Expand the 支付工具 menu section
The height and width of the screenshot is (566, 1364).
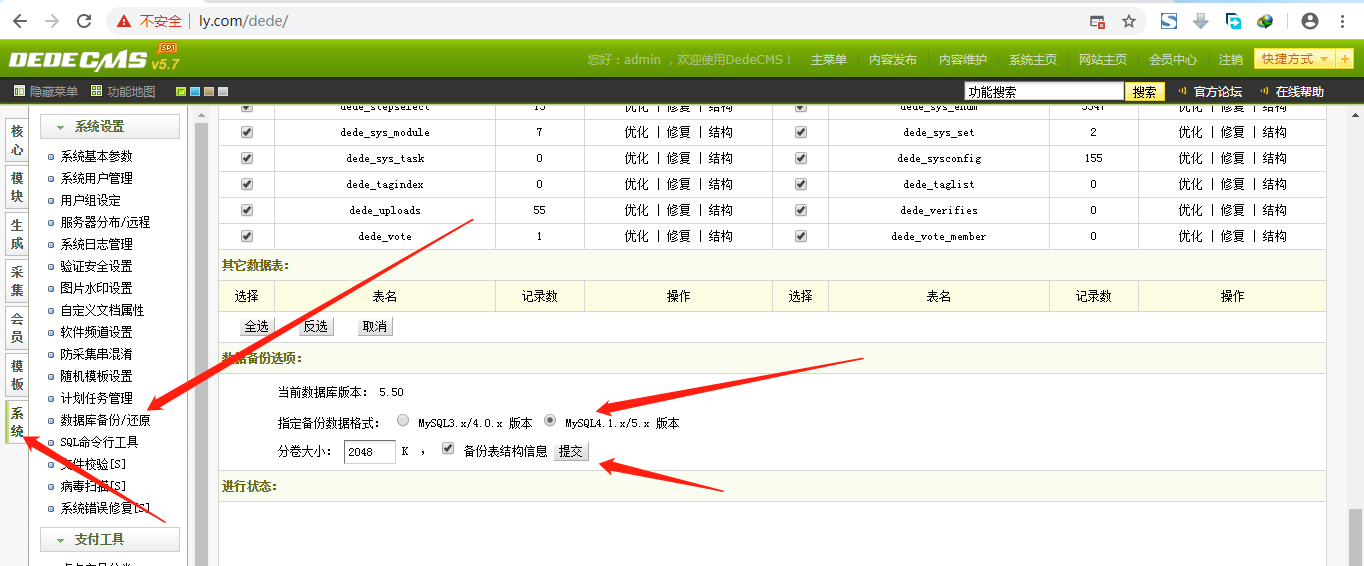110,540
